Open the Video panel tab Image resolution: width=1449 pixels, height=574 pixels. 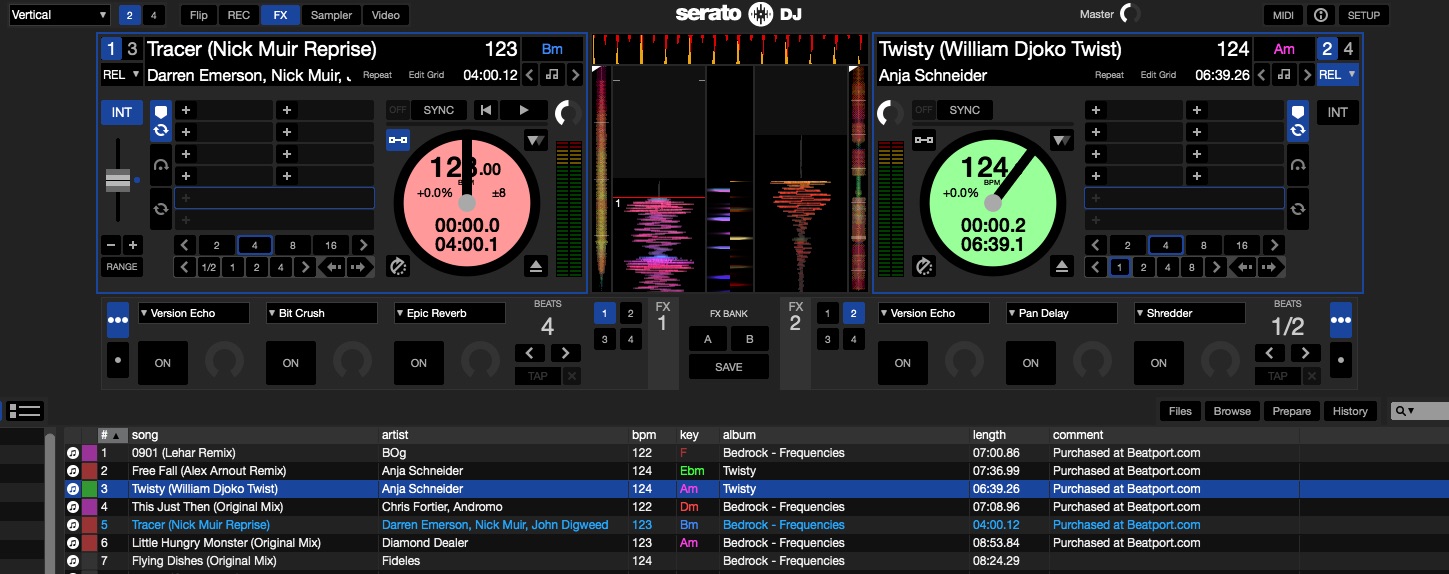386,15
